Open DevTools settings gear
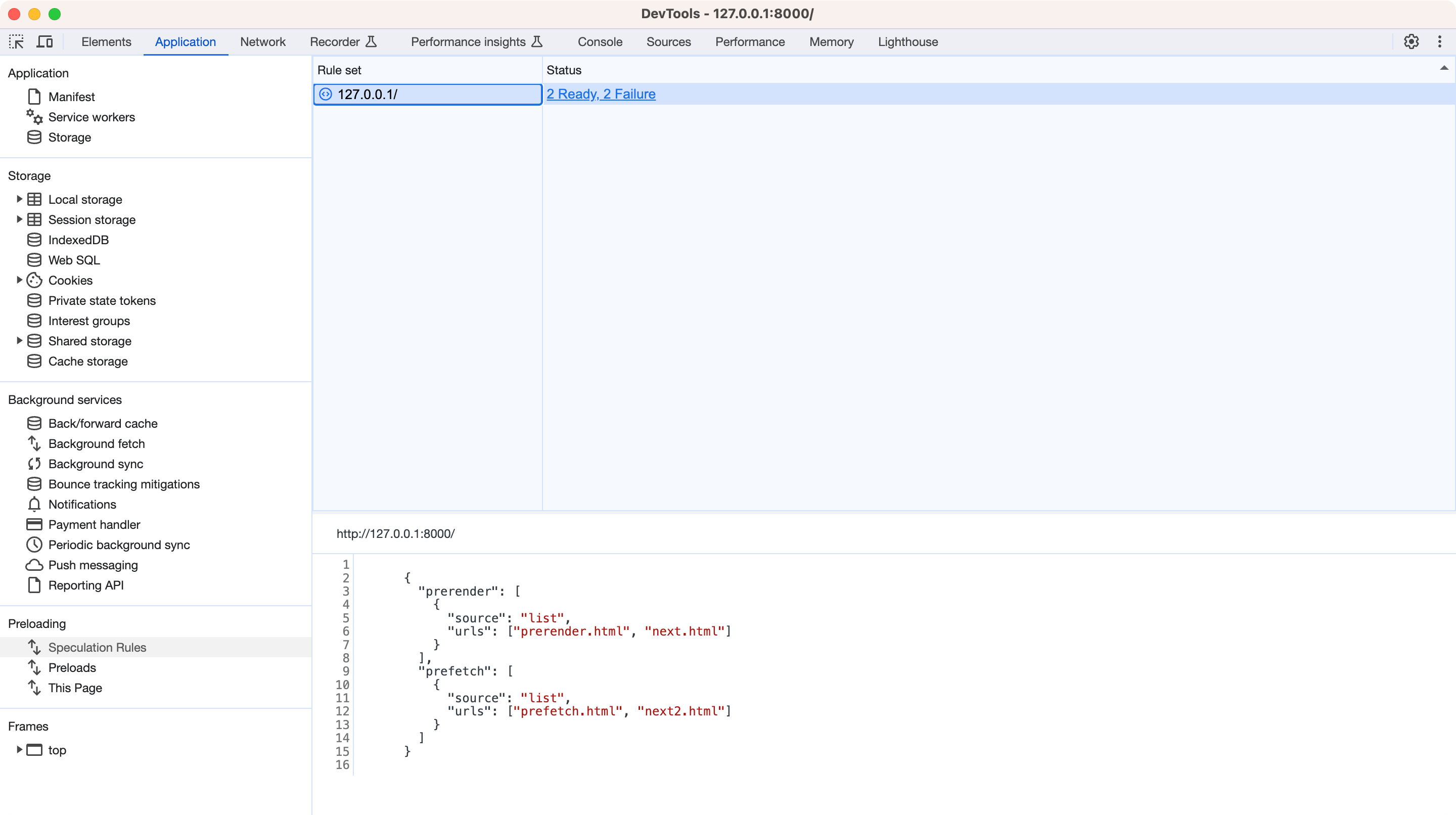Viewport: 1456px width, 815px height. (x=1412, y=42)
